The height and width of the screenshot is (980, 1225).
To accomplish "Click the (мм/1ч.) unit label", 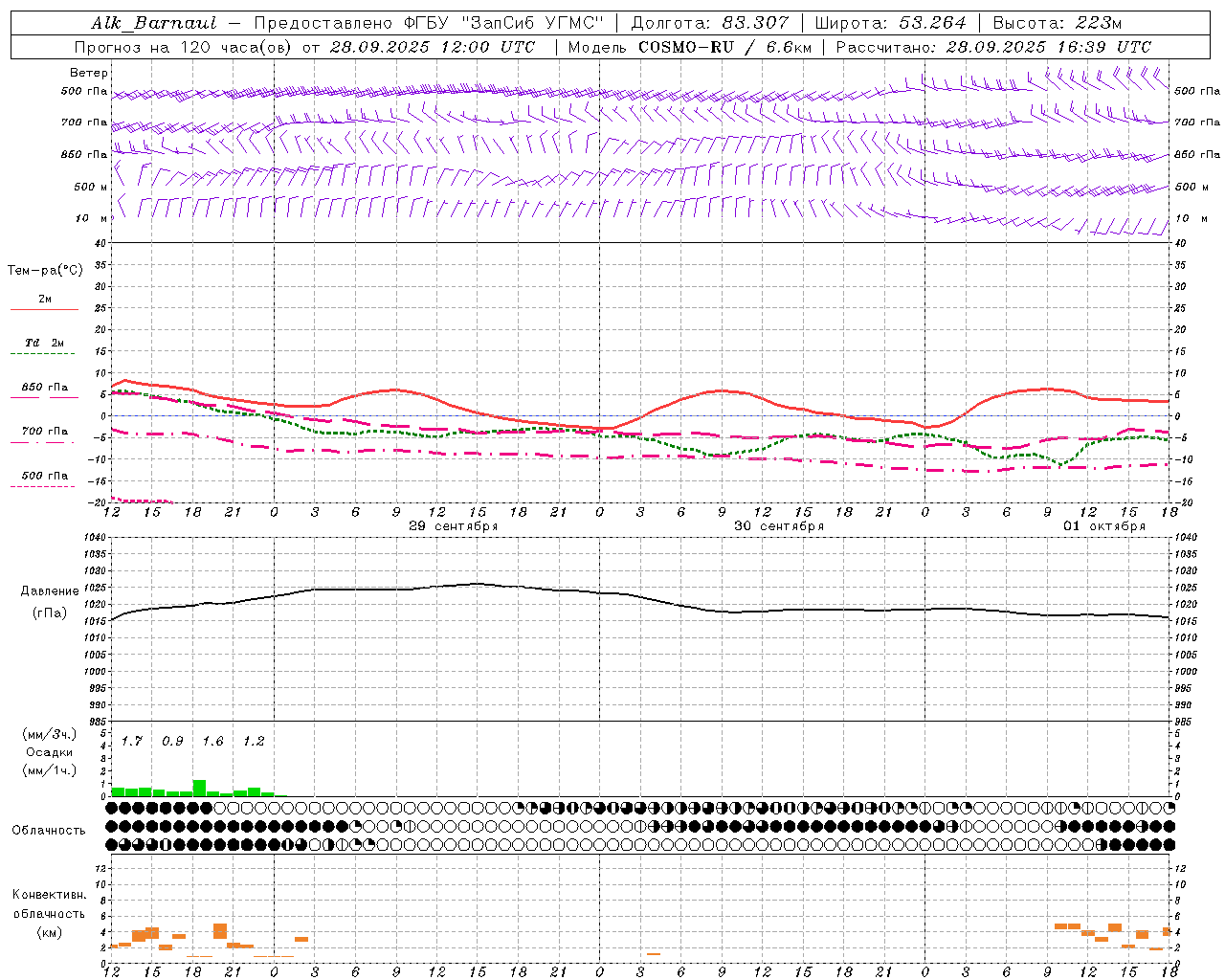I will click(50, 770).
